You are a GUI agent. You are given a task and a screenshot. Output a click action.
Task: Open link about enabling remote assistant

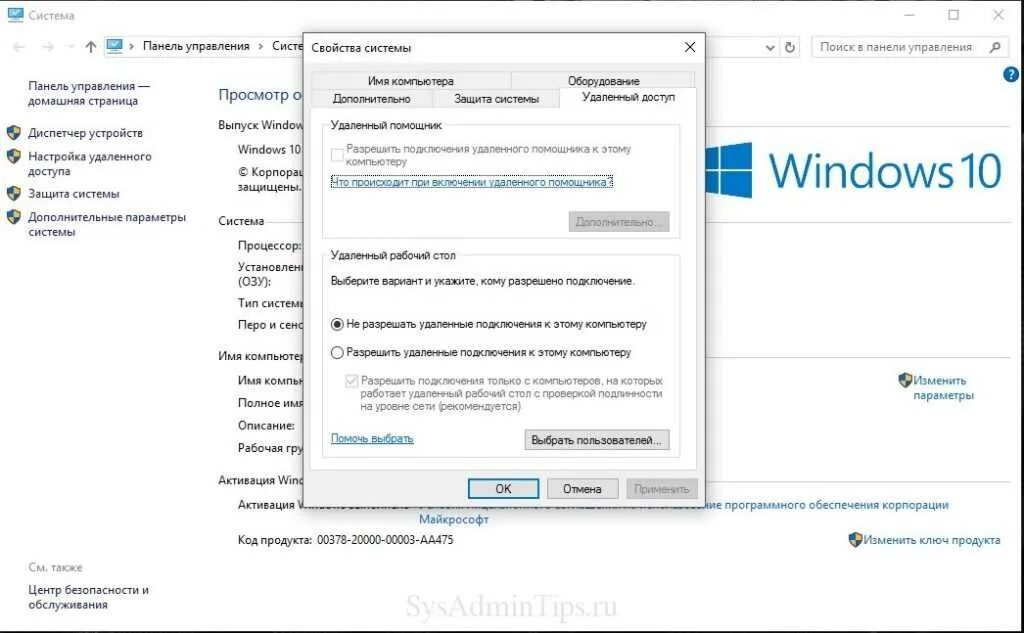tap(472, 182)
